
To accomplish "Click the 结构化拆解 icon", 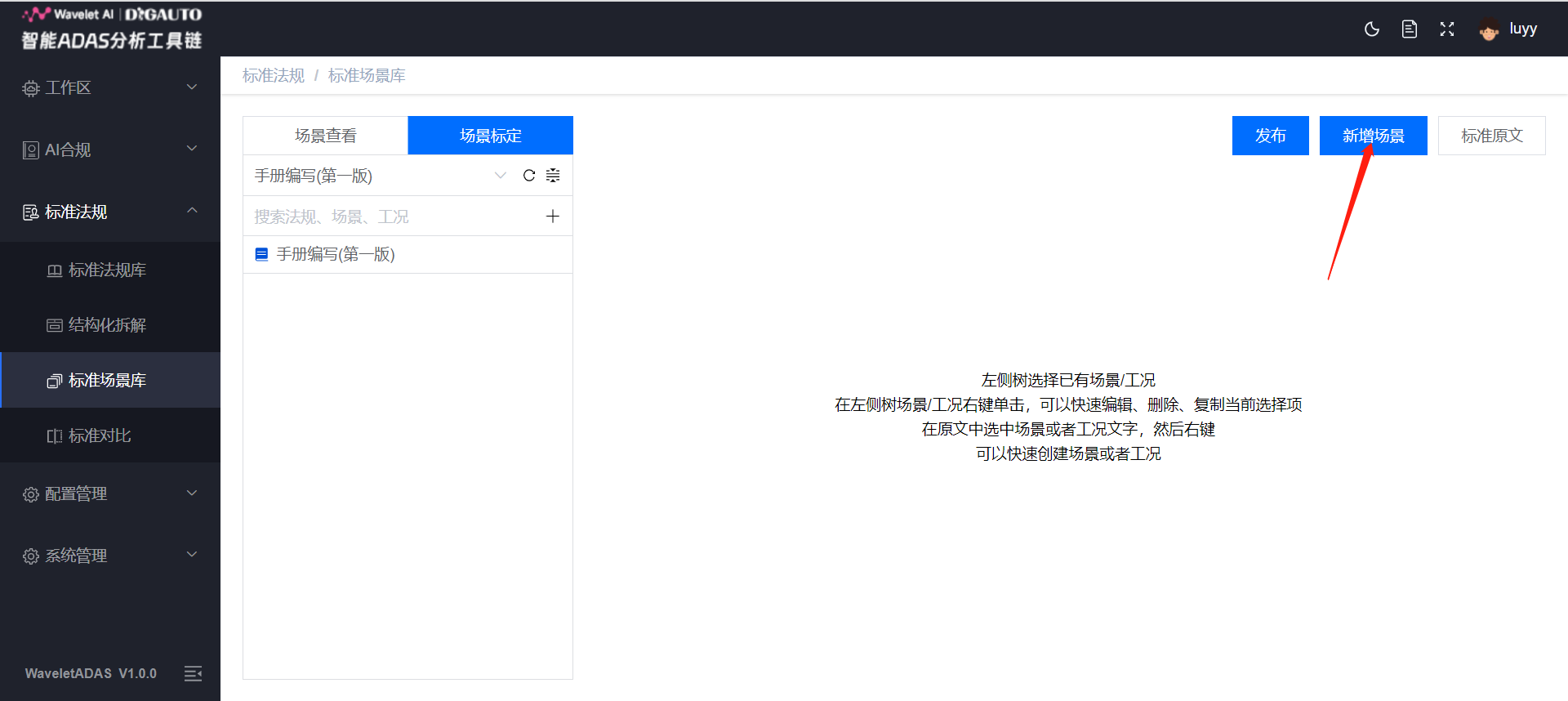I will (55, 325).
